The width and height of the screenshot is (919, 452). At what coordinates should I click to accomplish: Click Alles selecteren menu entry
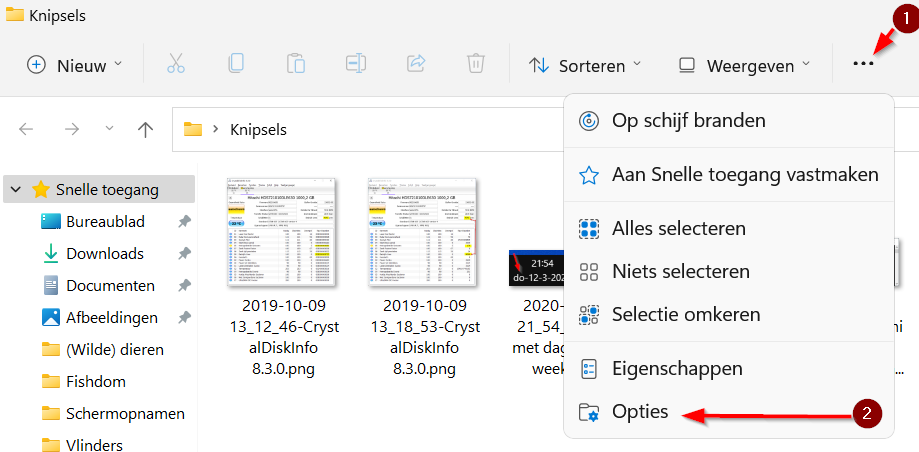tap(678, 228)
